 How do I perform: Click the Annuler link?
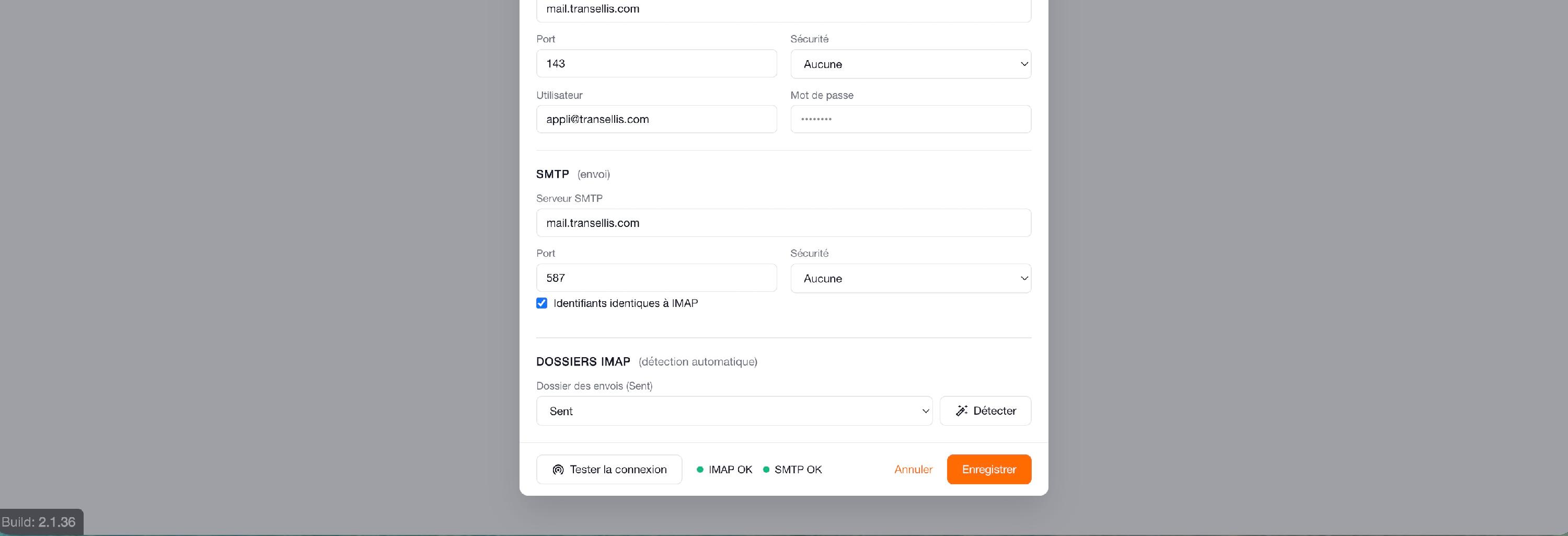pos(913,470)
